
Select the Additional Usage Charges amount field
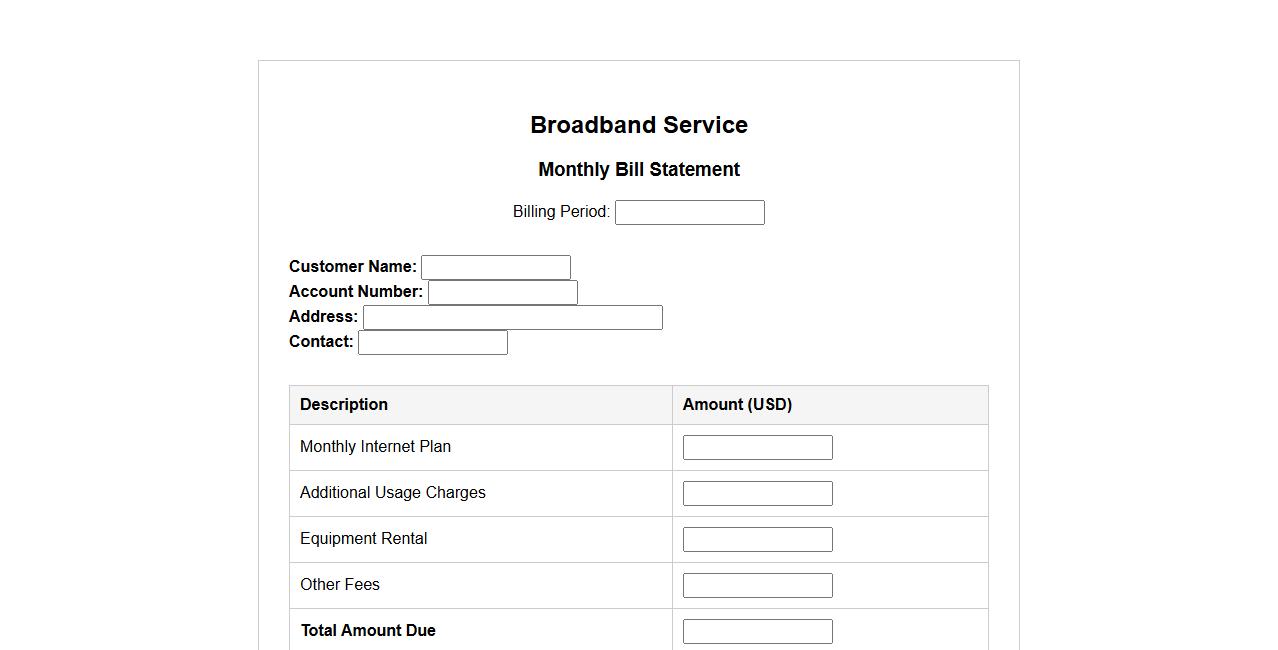[x=757, y=493]
